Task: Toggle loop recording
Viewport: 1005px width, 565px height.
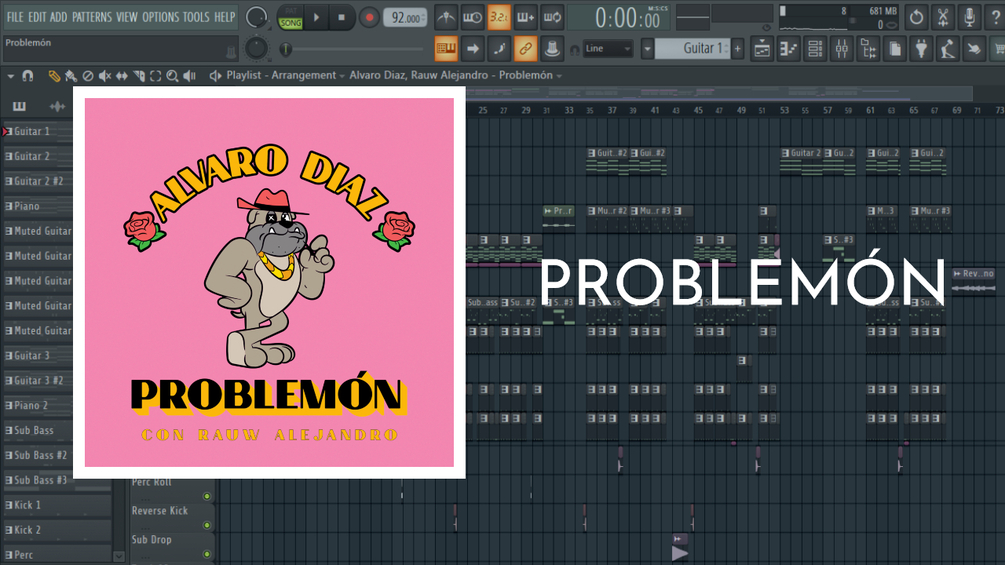Action: (x=552, y=17)
